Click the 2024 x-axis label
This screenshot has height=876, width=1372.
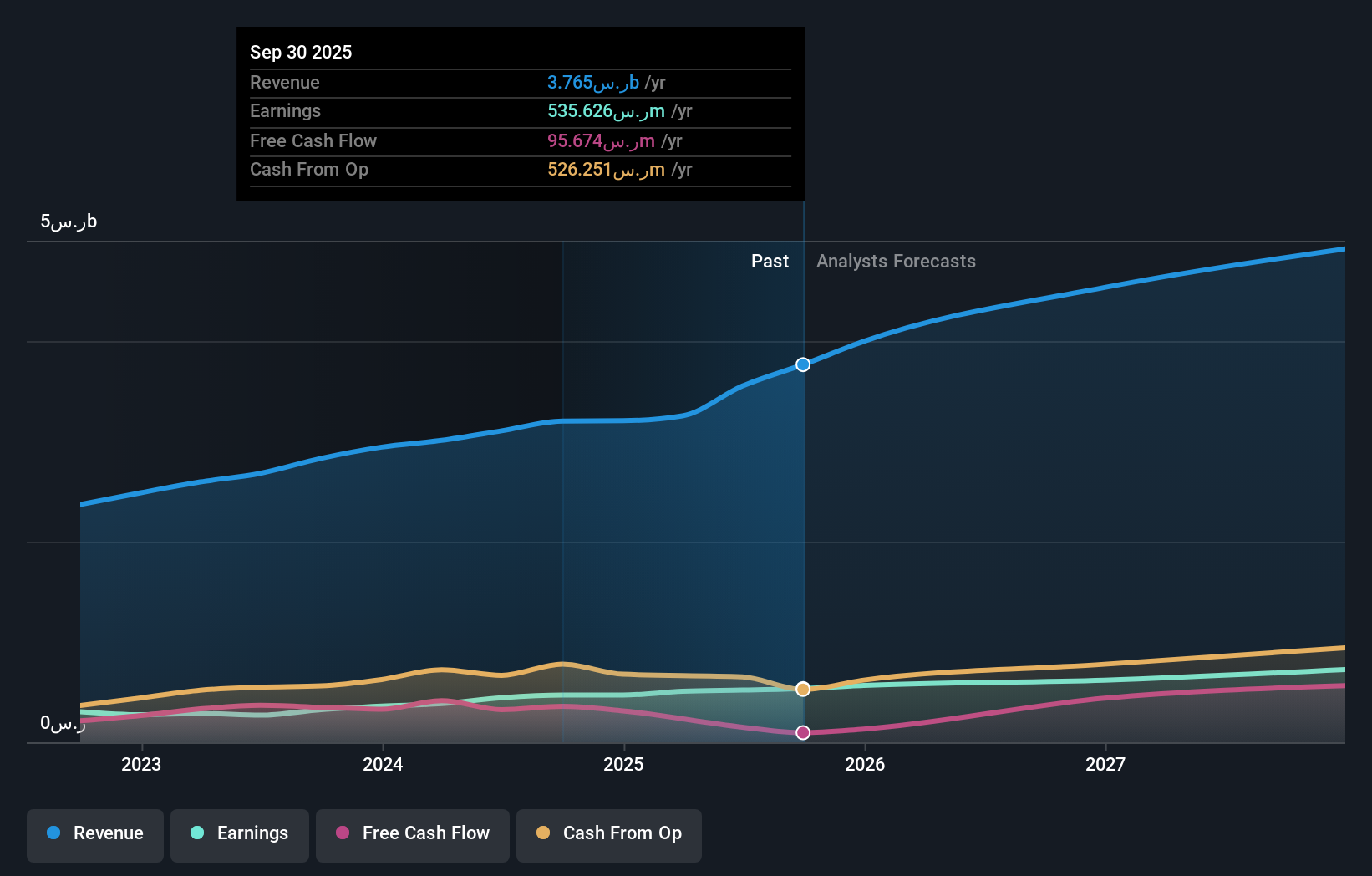(382, 764)
